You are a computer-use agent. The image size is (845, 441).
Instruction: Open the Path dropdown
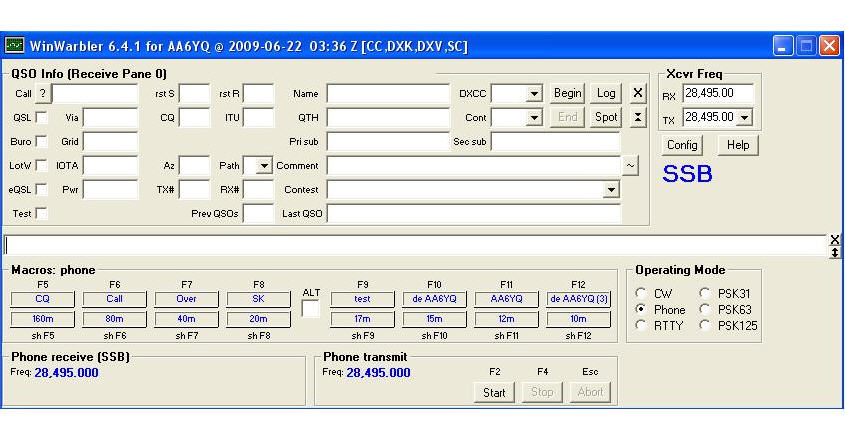click(264, 166)
